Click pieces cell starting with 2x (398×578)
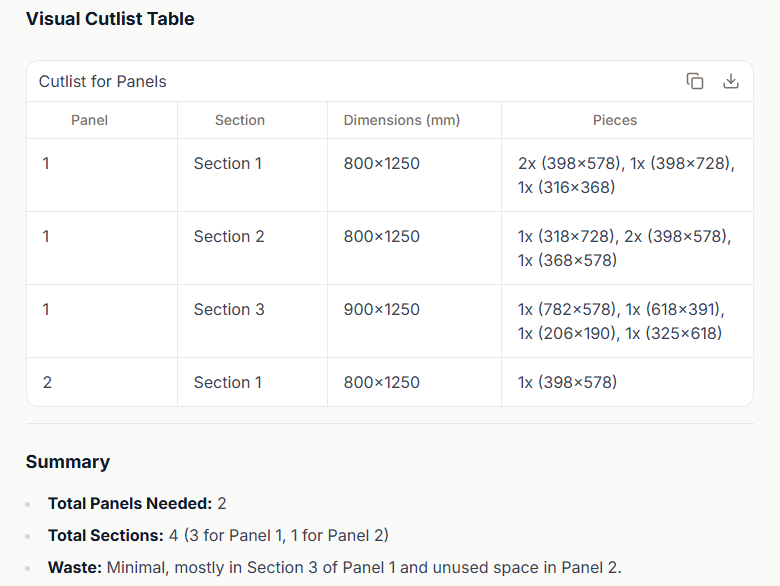This screenshot has height=586, width=780. (x=627, y=175)
